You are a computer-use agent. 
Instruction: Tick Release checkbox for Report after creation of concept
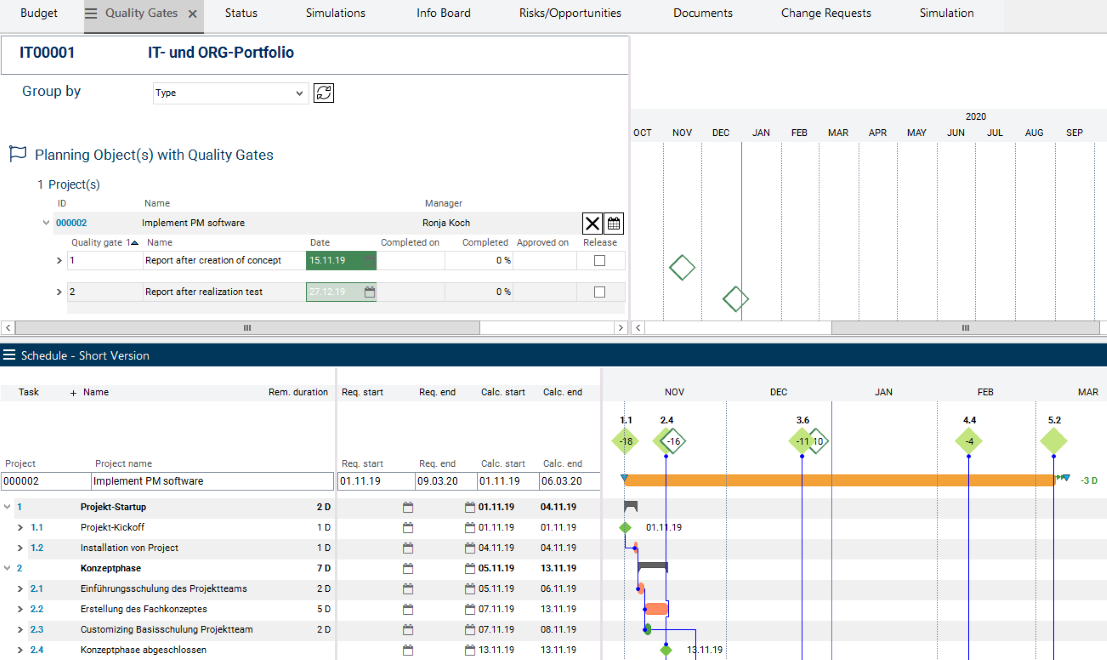click(x=599, y=261)
